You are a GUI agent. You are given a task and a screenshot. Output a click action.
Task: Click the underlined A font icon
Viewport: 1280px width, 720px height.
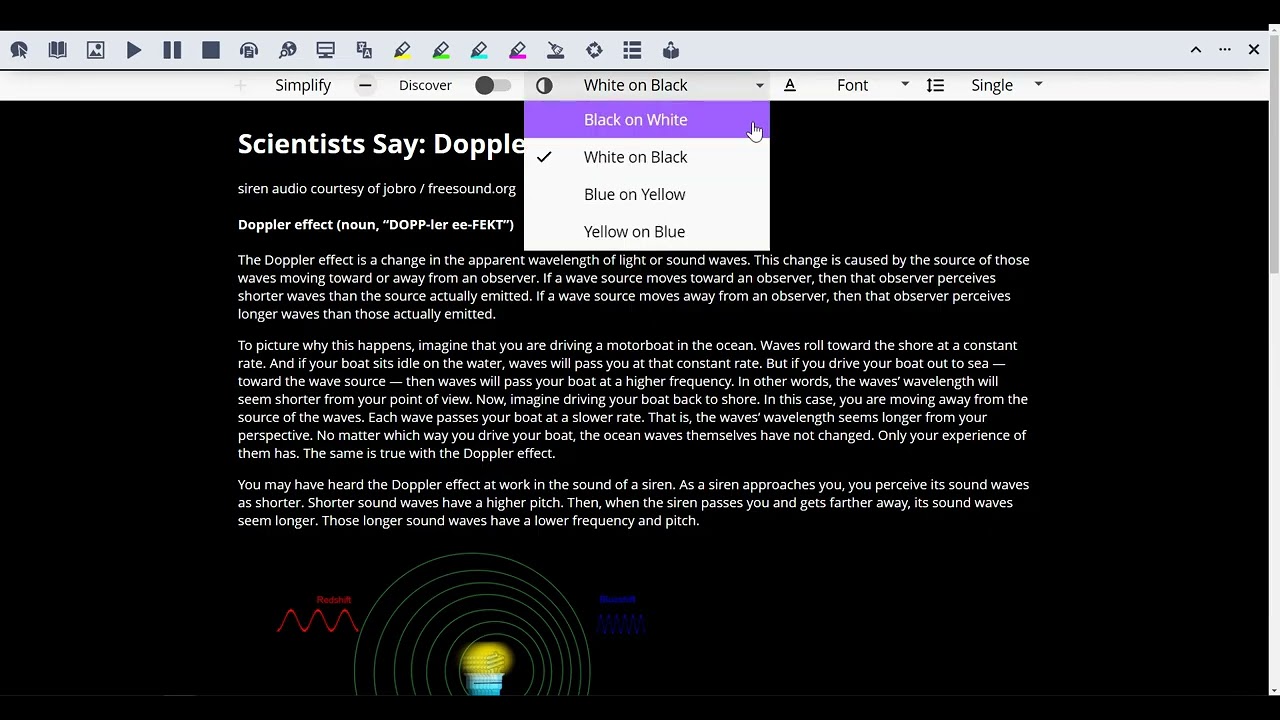point(790,85)
